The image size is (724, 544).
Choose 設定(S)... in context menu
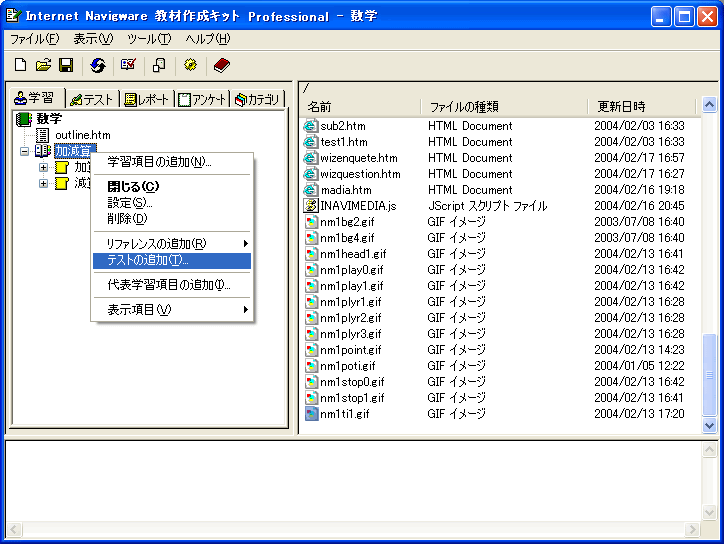(x=172, y=202)
